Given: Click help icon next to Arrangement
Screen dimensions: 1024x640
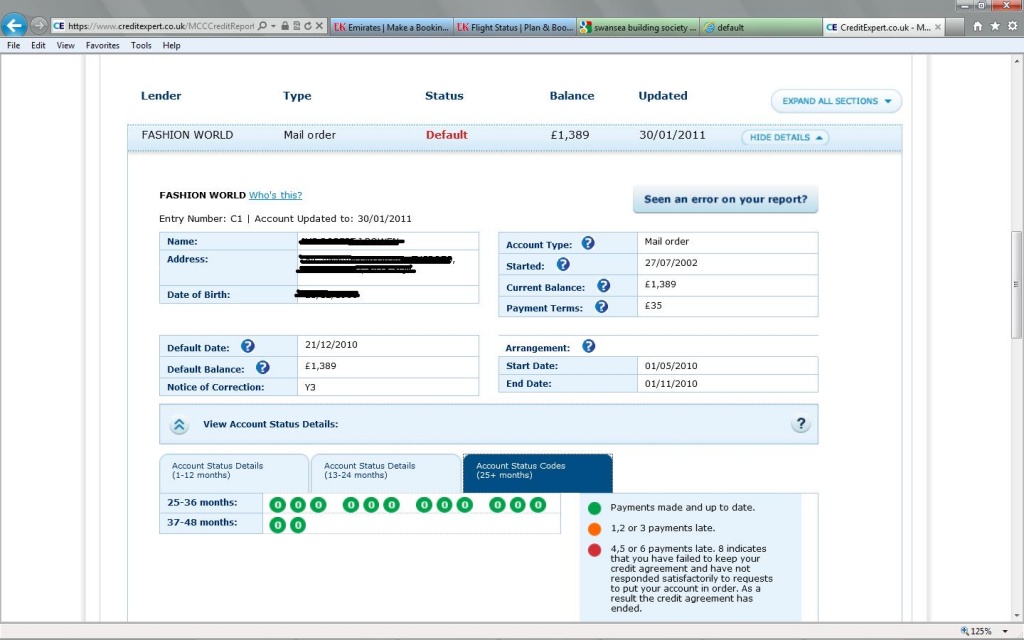Looking at the screenshot, I should point(588,346).
